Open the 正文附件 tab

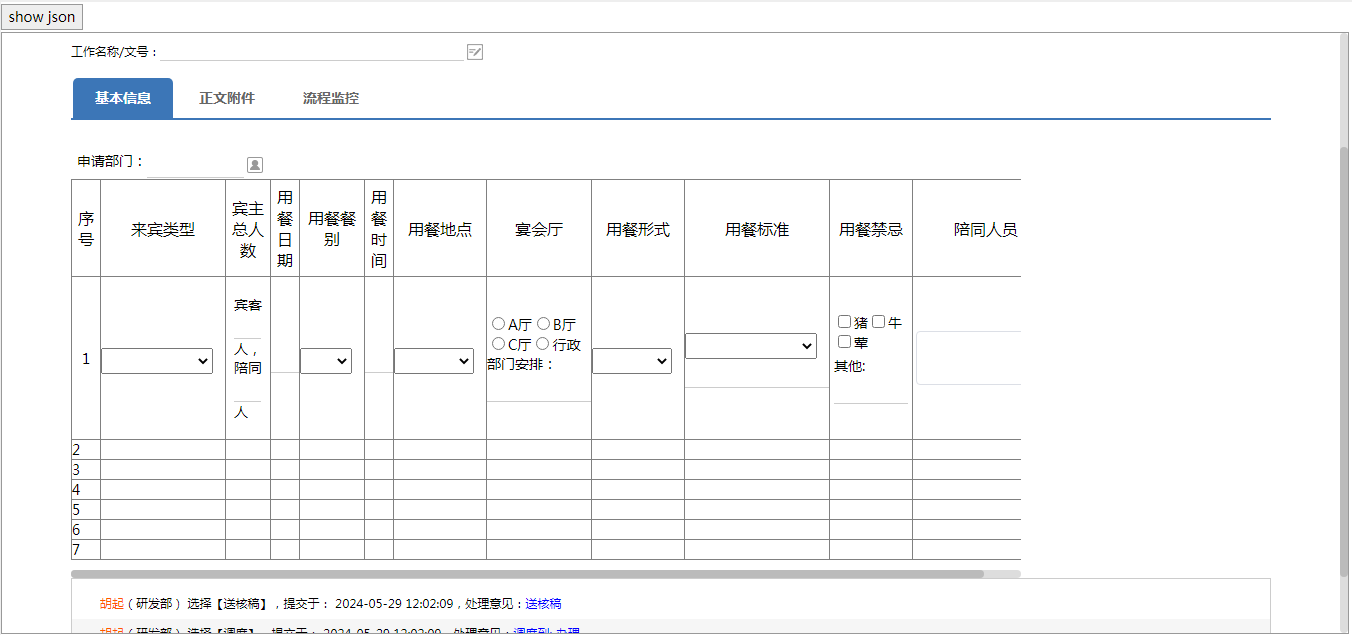pos(227,98)
